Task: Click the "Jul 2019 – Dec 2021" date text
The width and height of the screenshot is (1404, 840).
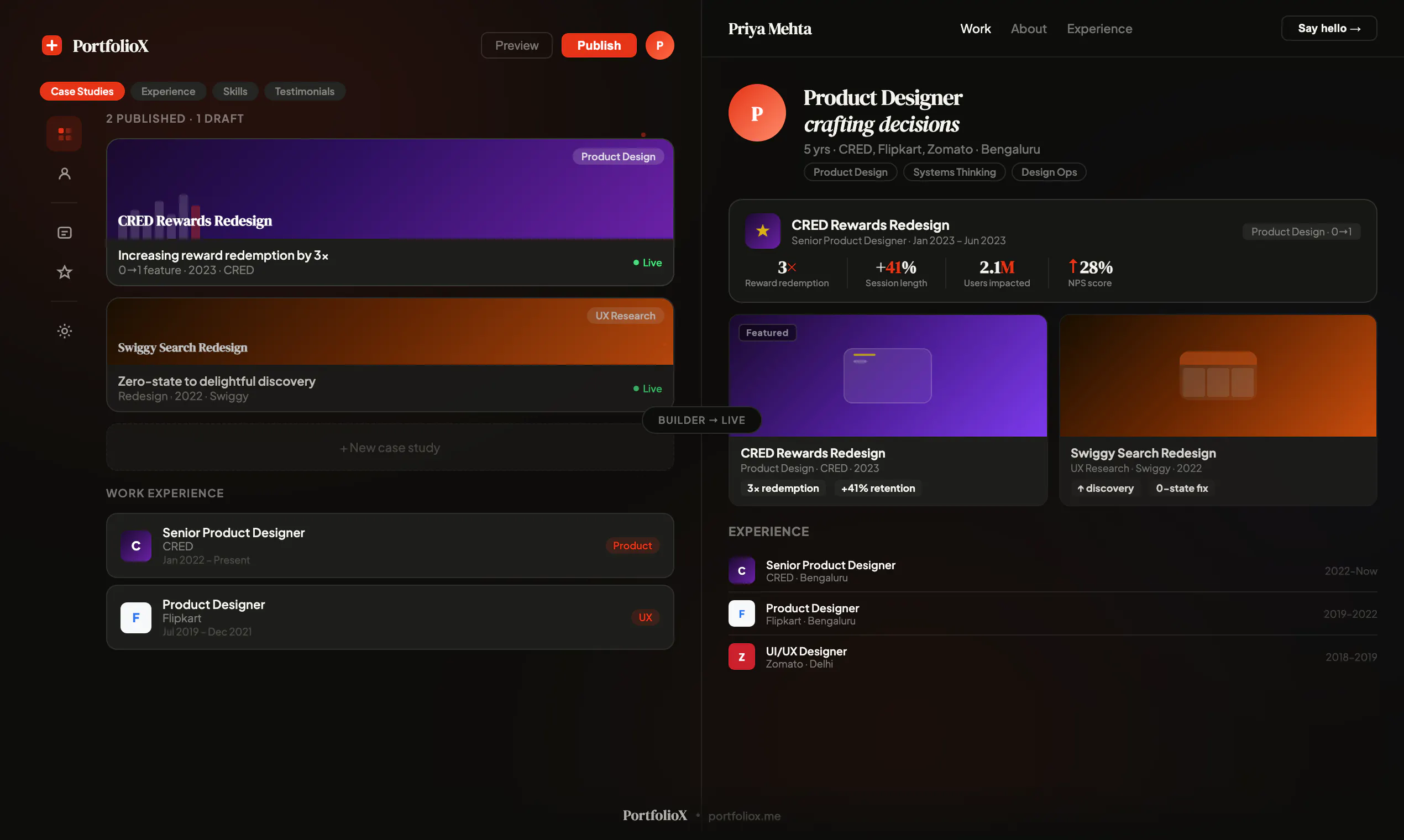Action: click(x=207, y=632)
